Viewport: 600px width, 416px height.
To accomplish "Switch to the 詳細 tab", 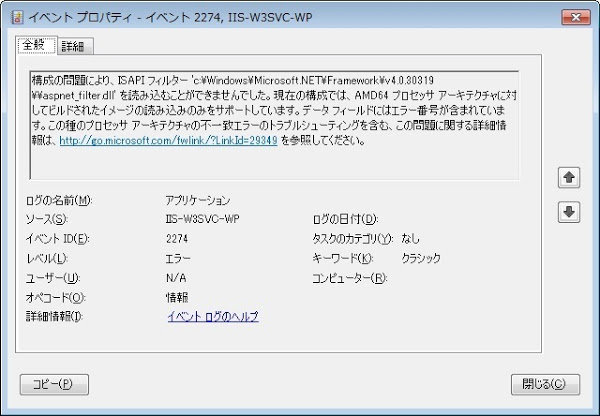I will coord(75,47).
